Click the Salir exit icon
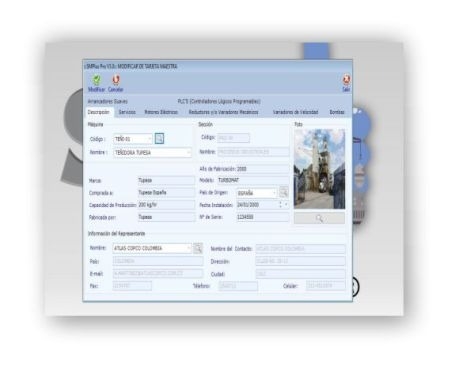Image resolution: width=455 pixels, height=365 pixels. coord(346,80)
